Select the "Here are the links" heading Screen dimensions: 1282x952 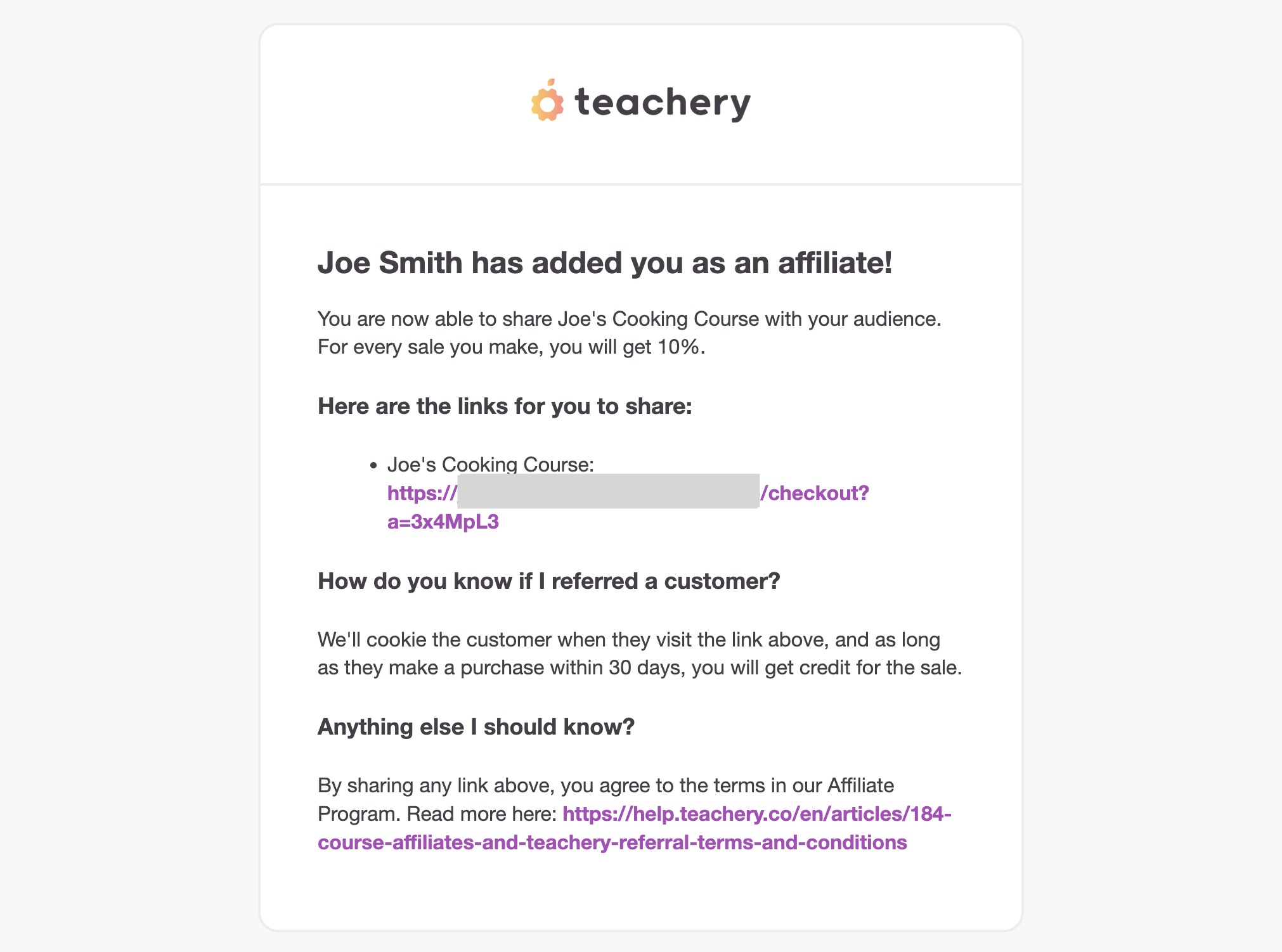[x=505, y=406]
